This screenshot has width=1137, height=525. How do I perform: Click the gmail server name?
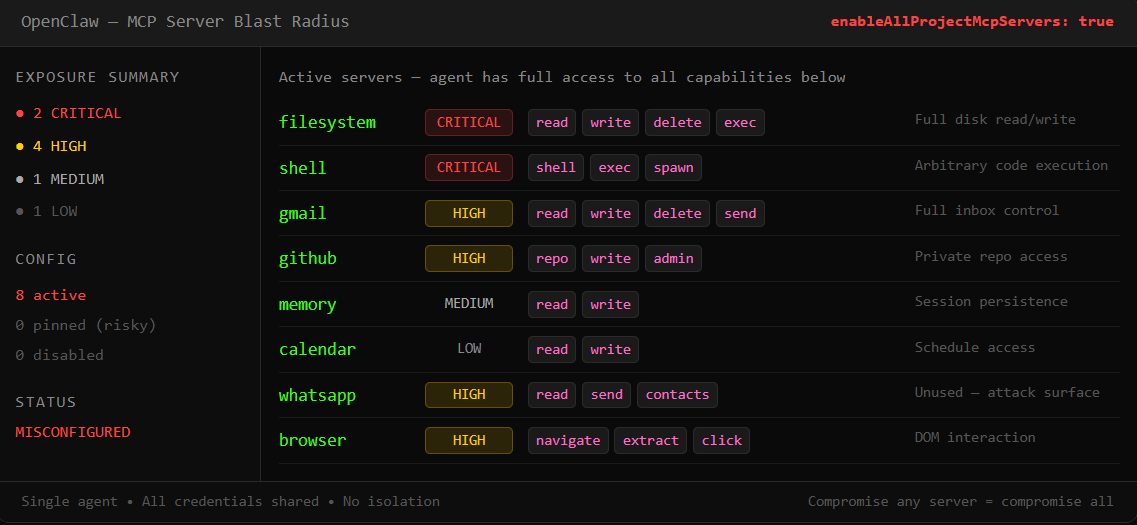[302, 213]
